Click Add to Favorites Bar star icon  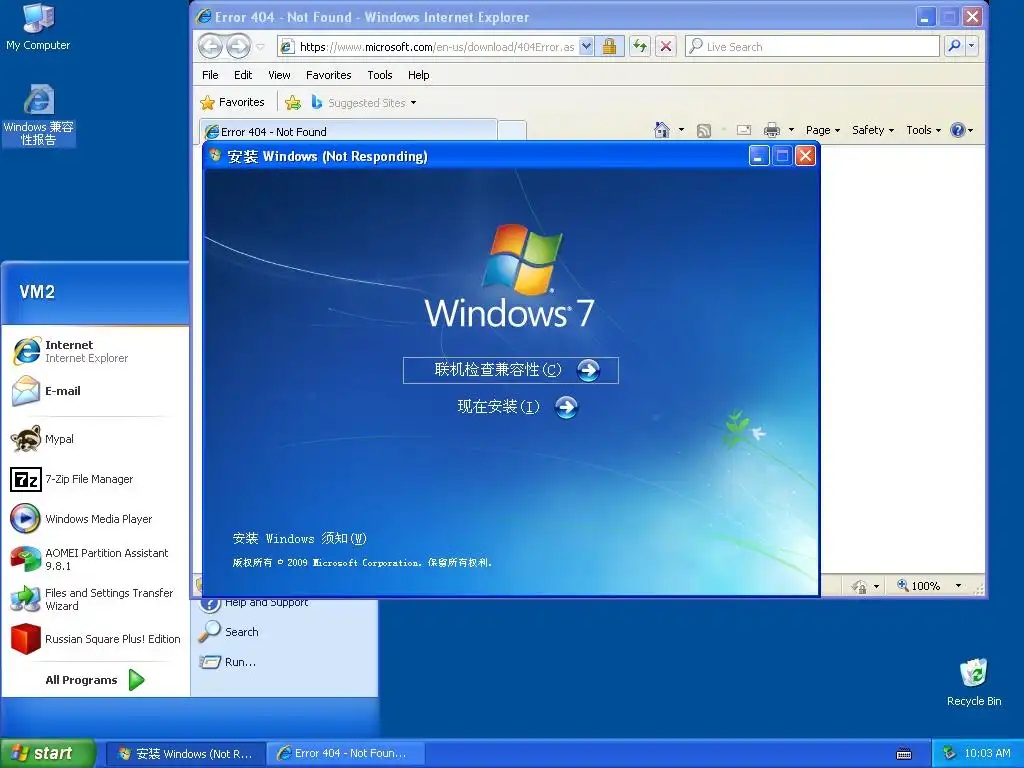(x=293, y=103)
